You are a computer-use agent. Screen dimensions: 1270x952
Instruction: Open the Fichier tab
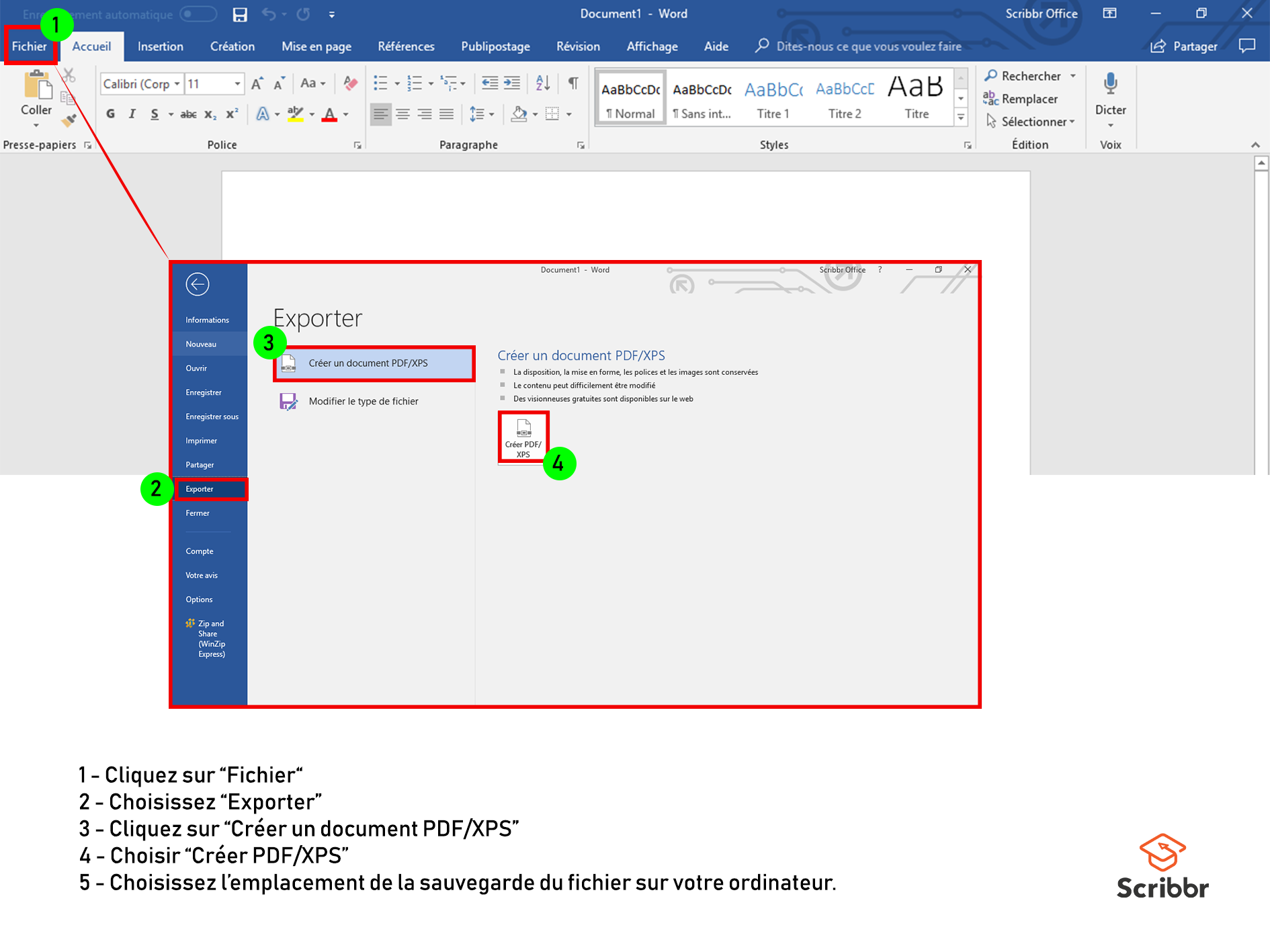coord(30,46)
